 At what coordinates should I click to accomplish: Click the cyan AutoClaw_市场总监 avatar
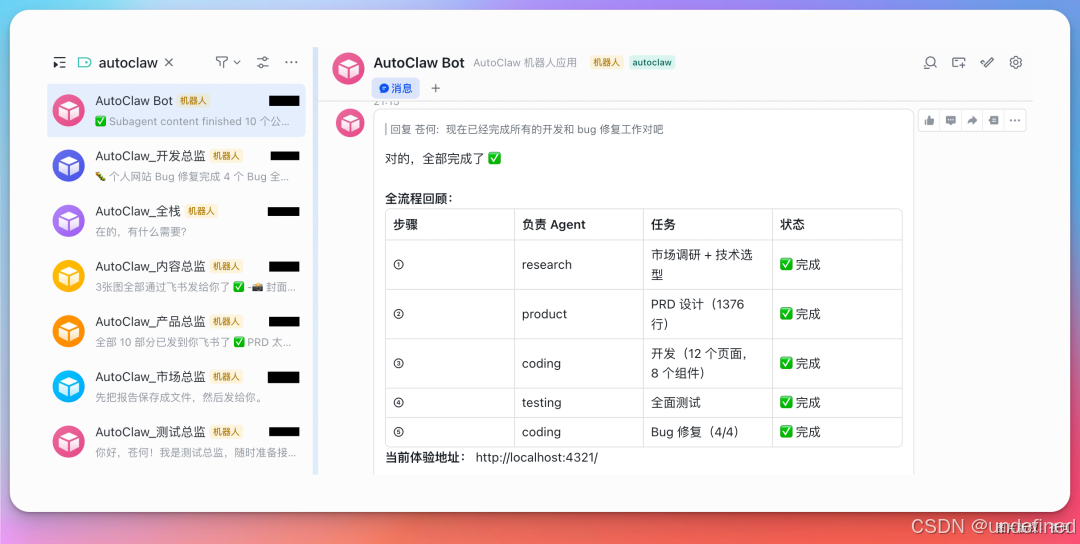[69, 386]
